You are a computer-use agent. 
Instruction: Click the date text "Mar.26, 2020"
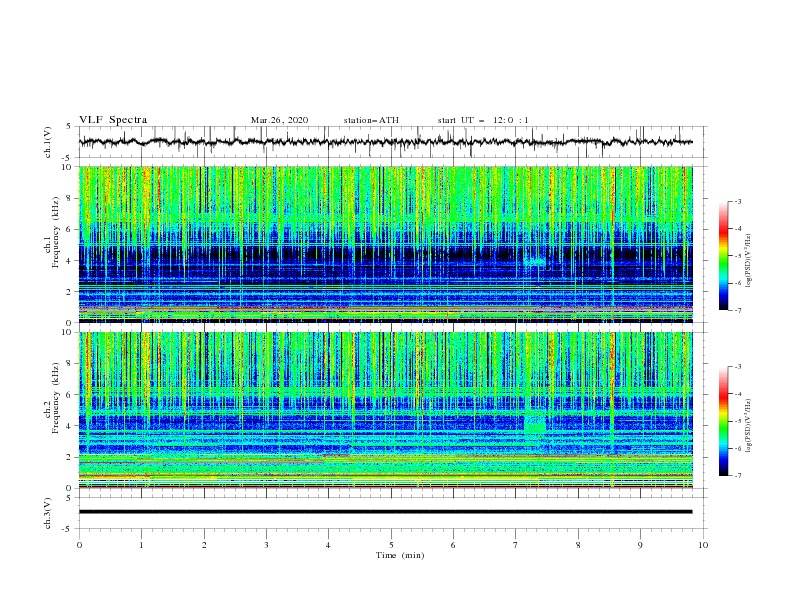(x=279, y=120)
